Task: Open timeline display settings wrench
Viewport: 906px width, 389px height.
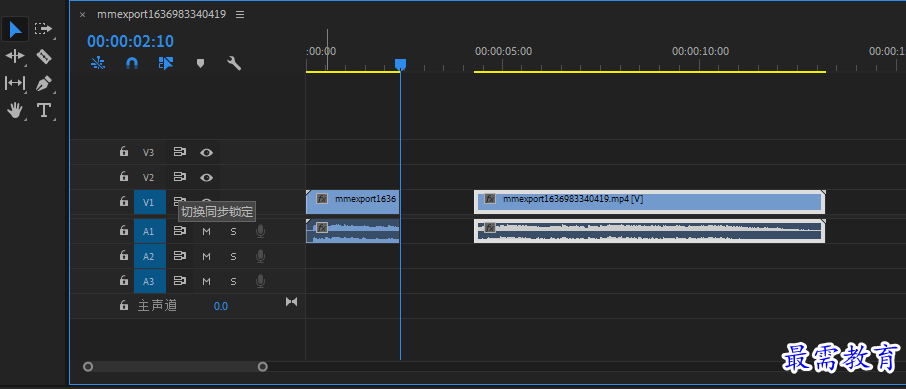Action: point(234,63)
